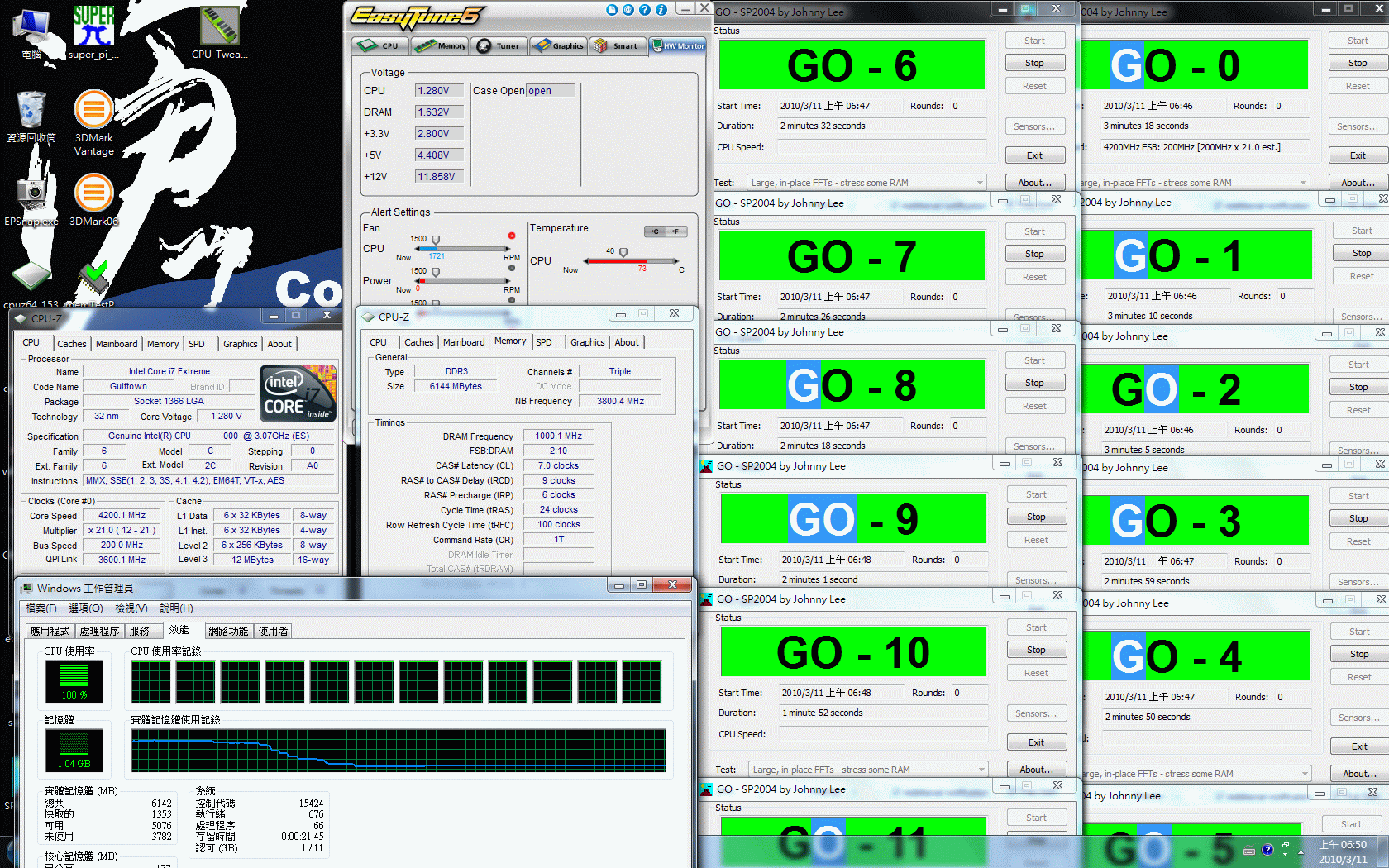The height and width of the screenshot is (868, 1389).
Task: Open the Recycle Bin (資源回收筒) icon
Action: pos(31,116)
